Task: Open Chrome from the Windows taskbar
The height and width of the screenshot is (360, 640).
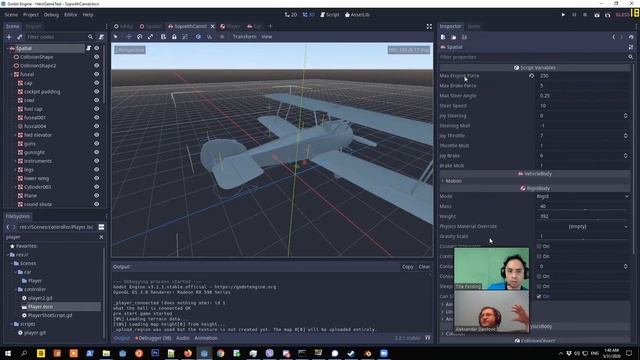Action: click(x=220, y=353)
